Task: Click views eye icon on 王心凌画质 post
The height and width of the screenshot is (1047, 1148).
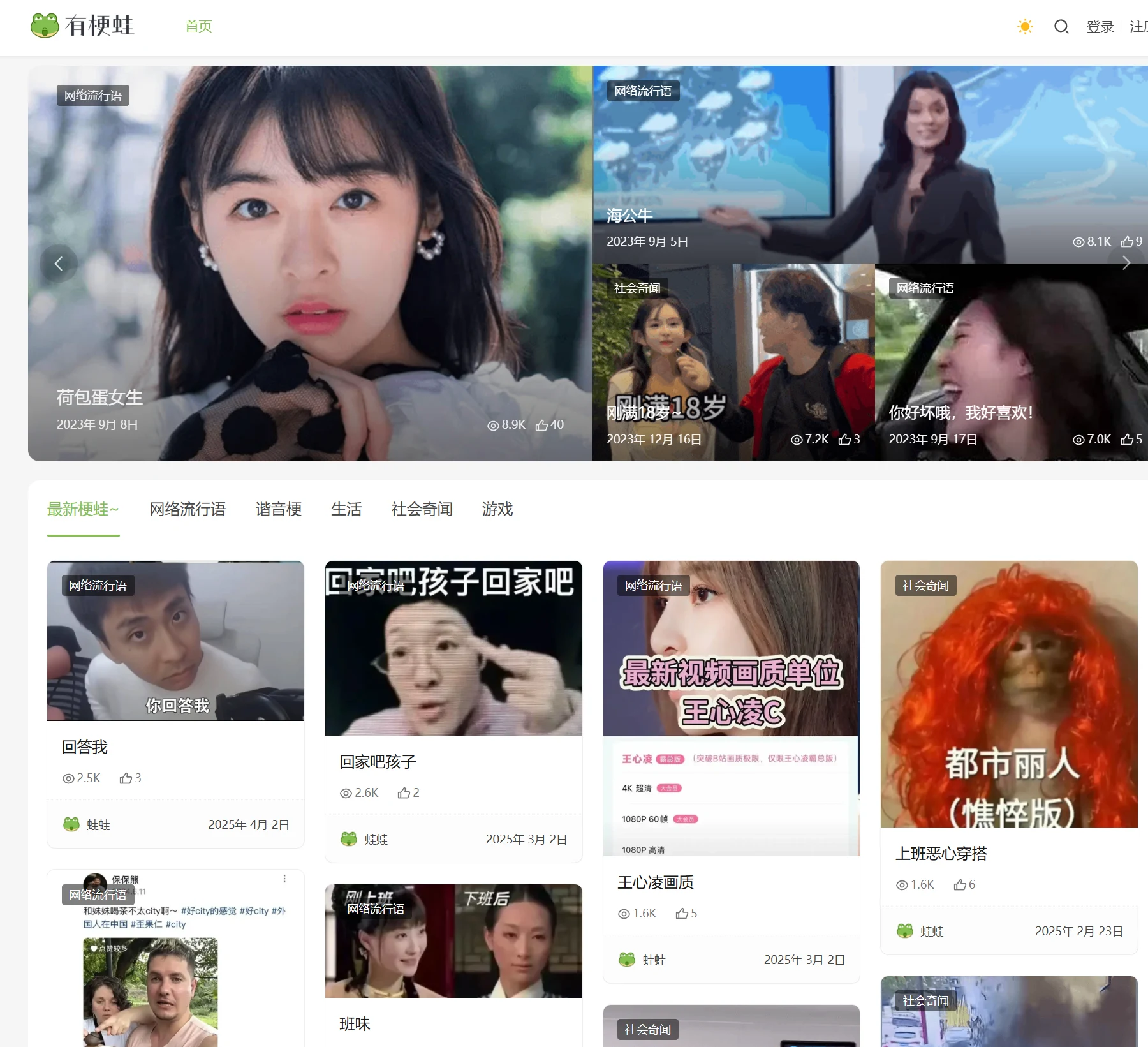Action: 624,914
